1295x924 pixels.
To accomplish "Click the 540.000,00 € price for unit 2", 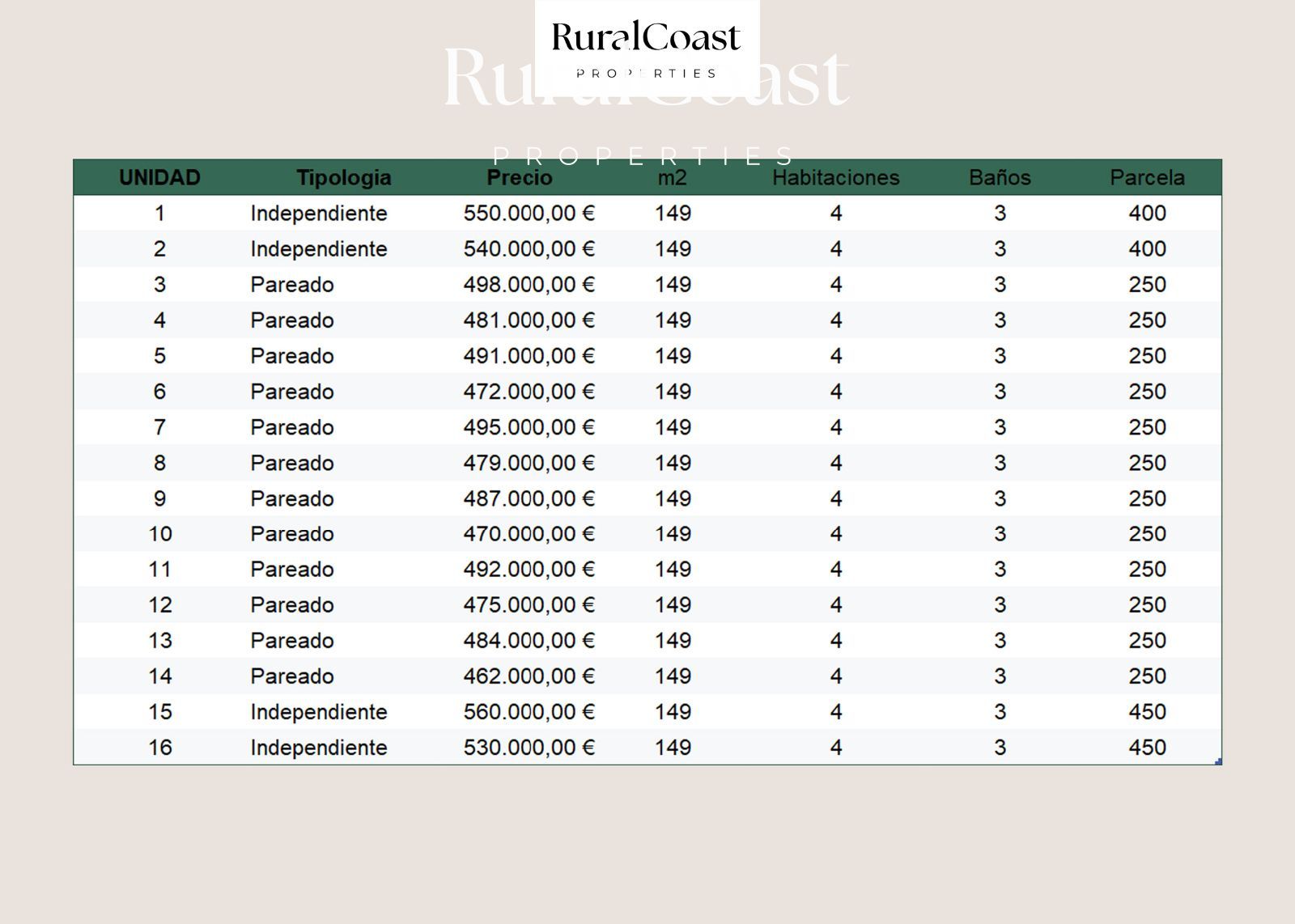I will pos(529,249).
